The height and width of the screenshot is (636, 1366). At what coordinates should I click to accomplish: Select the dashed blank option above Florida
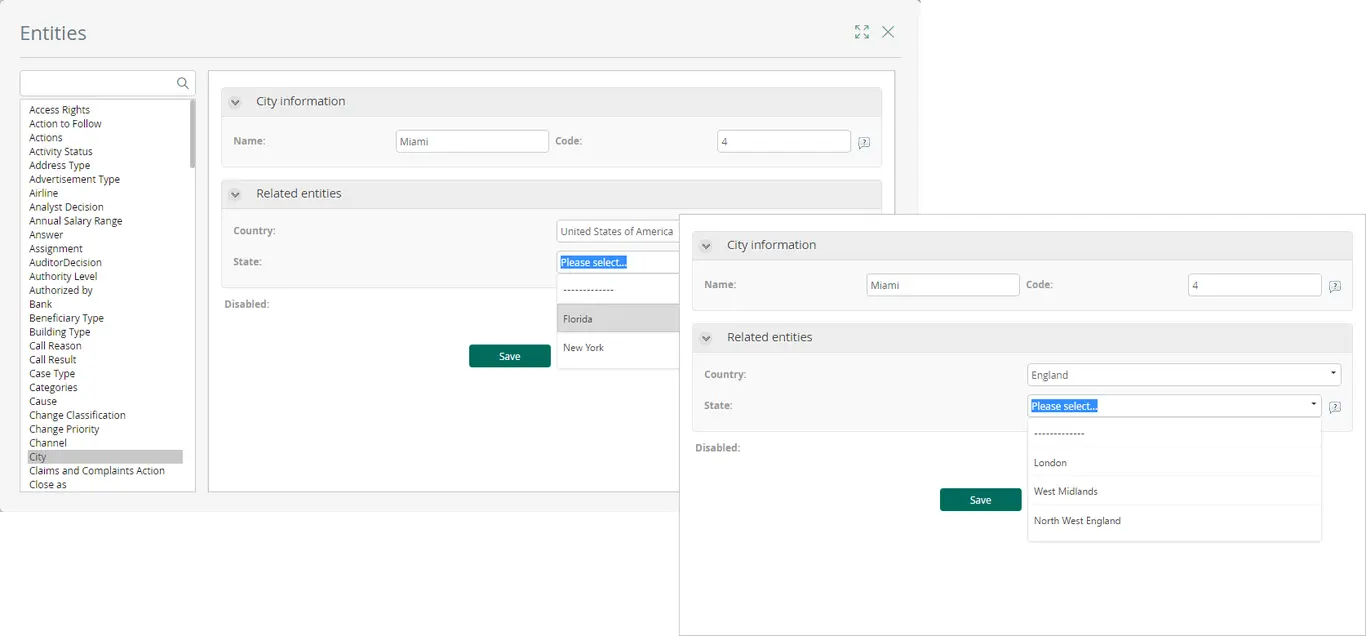(x=618, y=290)
